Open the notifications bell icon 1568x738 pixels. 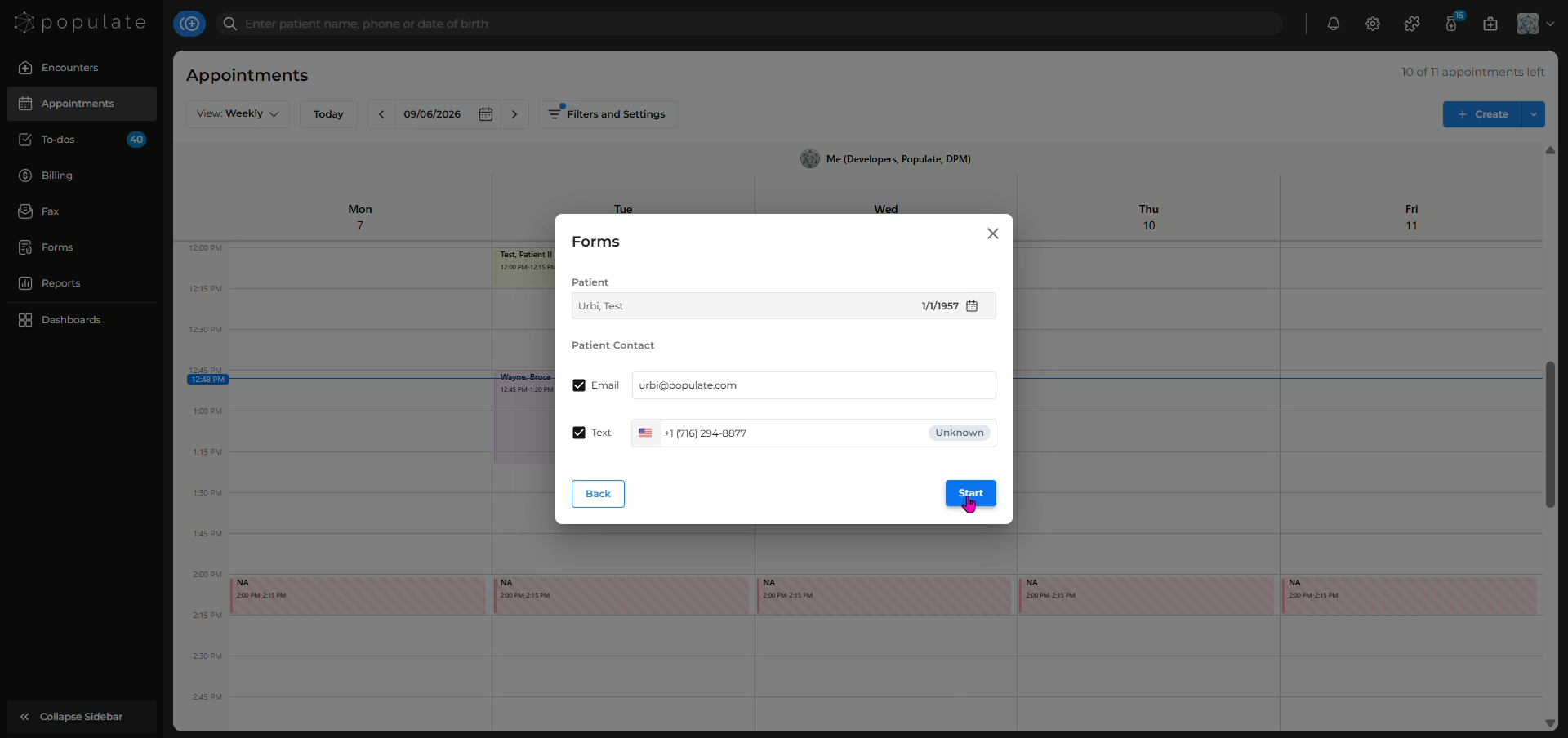(x=1334, y=24)
